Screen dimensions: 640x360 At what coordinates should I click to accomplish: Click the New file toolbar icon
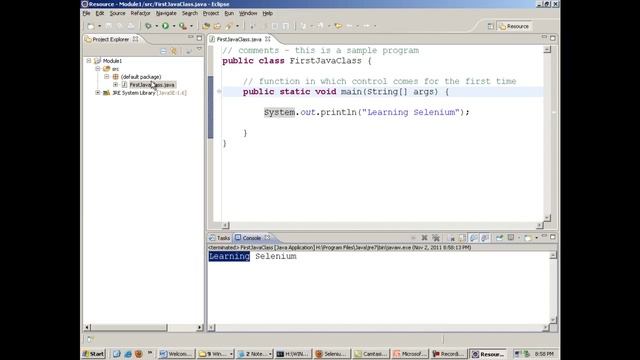(x=91, y=26)
